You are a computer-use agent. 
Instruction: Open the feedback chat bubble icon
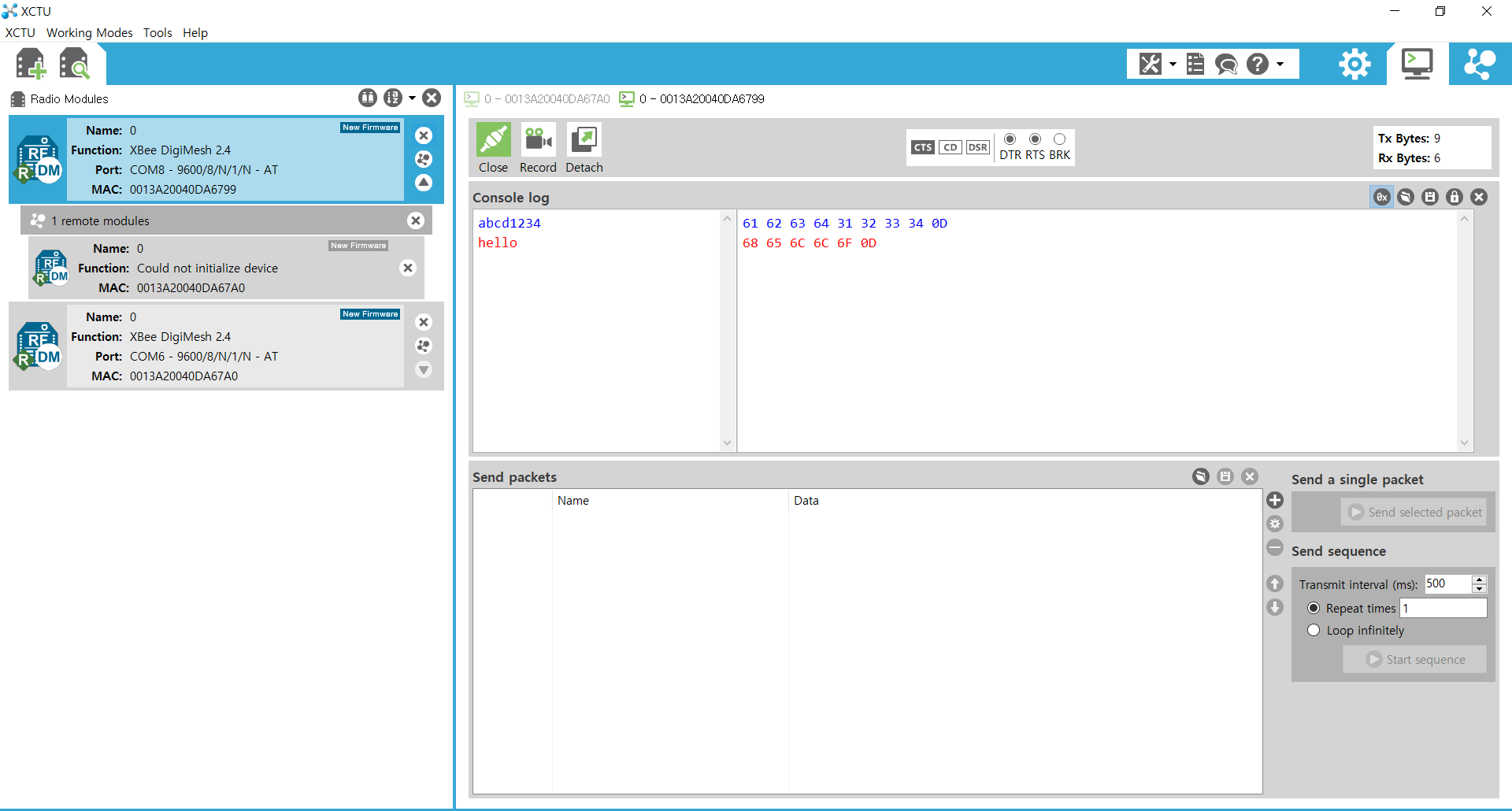[x=1226, y=64]
